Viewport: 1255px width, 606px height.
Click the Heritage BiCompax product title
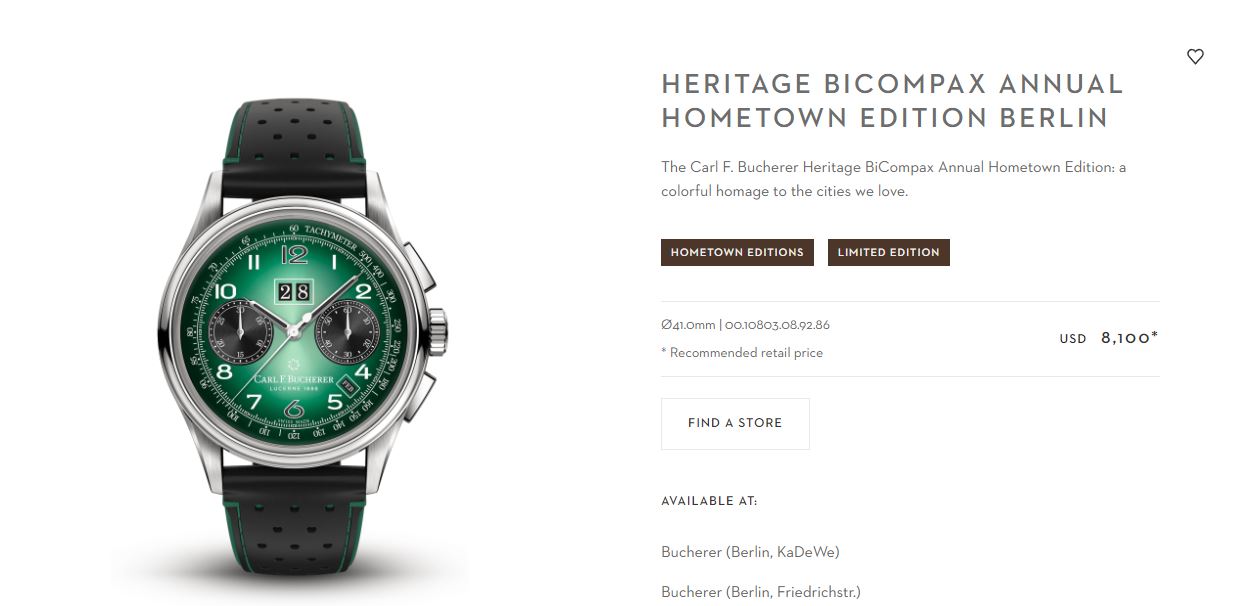point(893,100)
